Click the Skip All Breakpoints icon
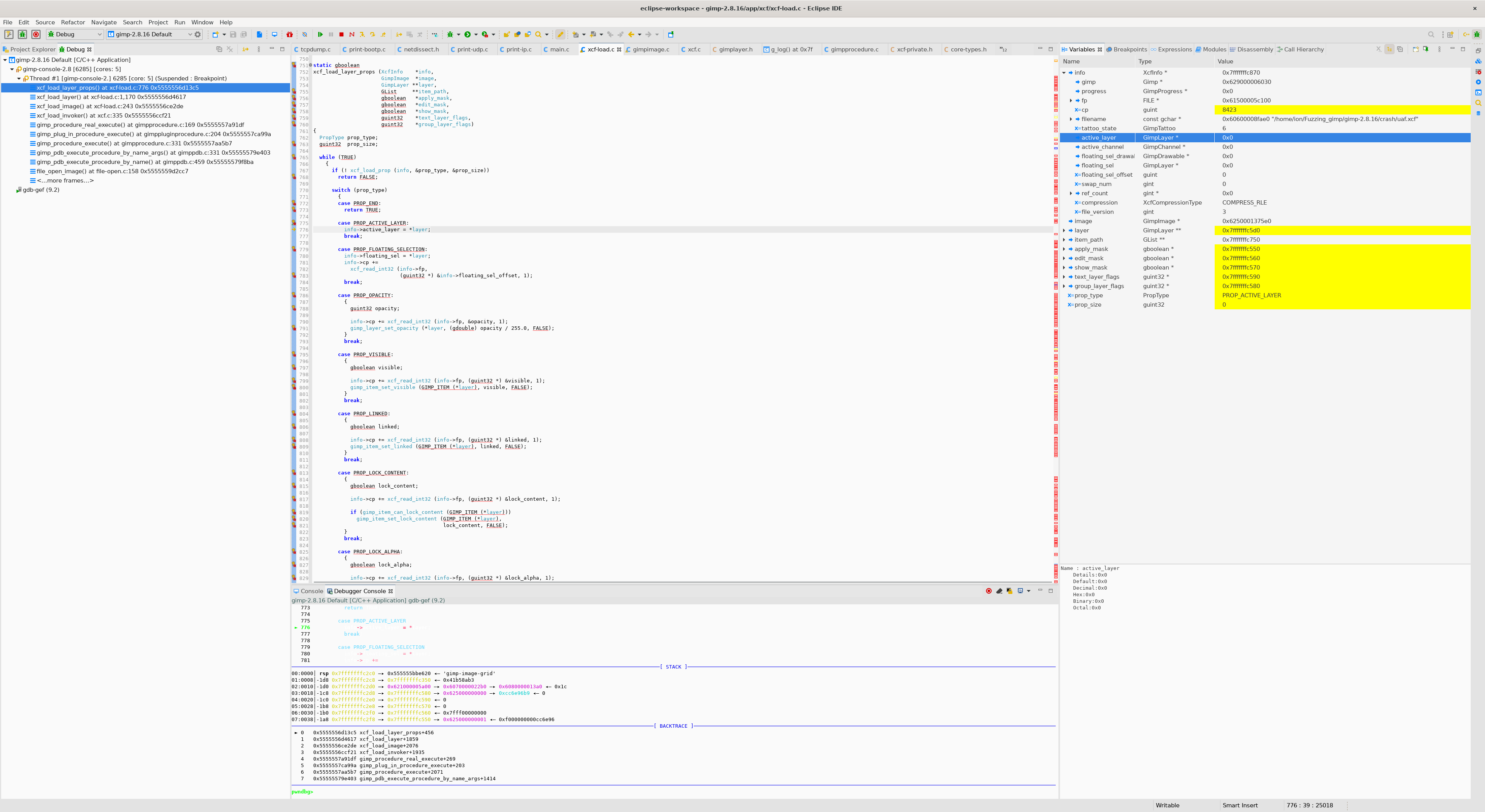This screenshot has width=1485, height=812. [x=305, y=34]
